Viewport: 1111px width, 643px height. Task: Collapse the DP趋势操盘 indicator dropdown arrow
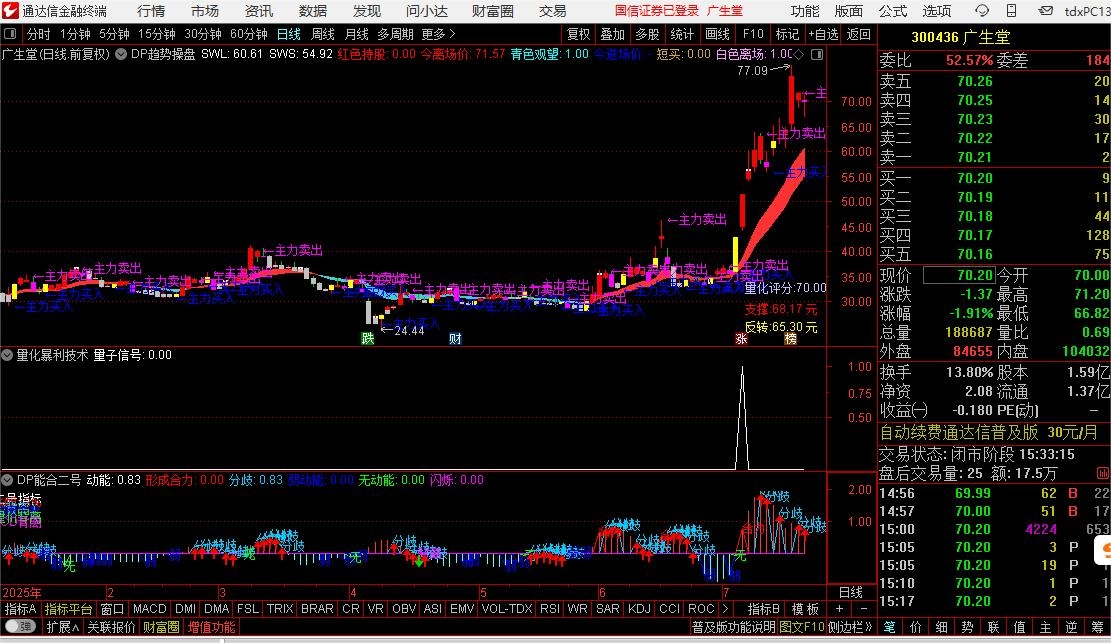(x=121, y=54)
